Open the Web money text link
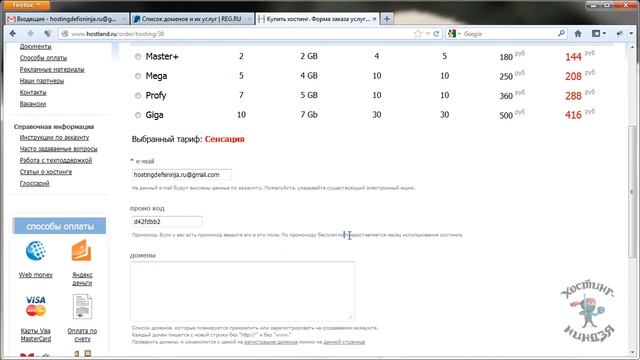 click(36, 275)
